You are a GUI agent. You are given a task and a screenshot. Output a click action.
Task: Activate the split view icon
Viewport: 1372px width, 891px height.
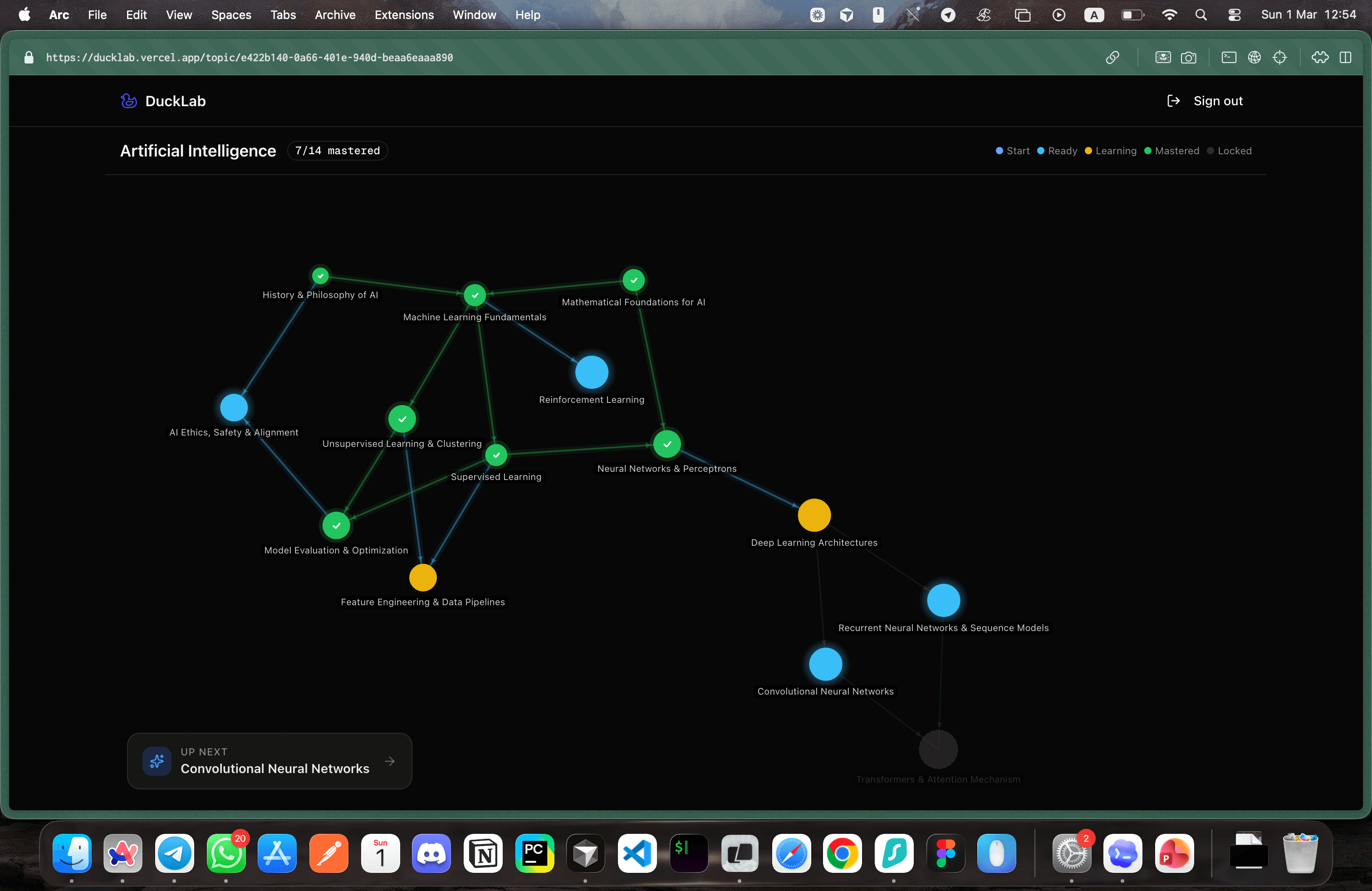1347,57
